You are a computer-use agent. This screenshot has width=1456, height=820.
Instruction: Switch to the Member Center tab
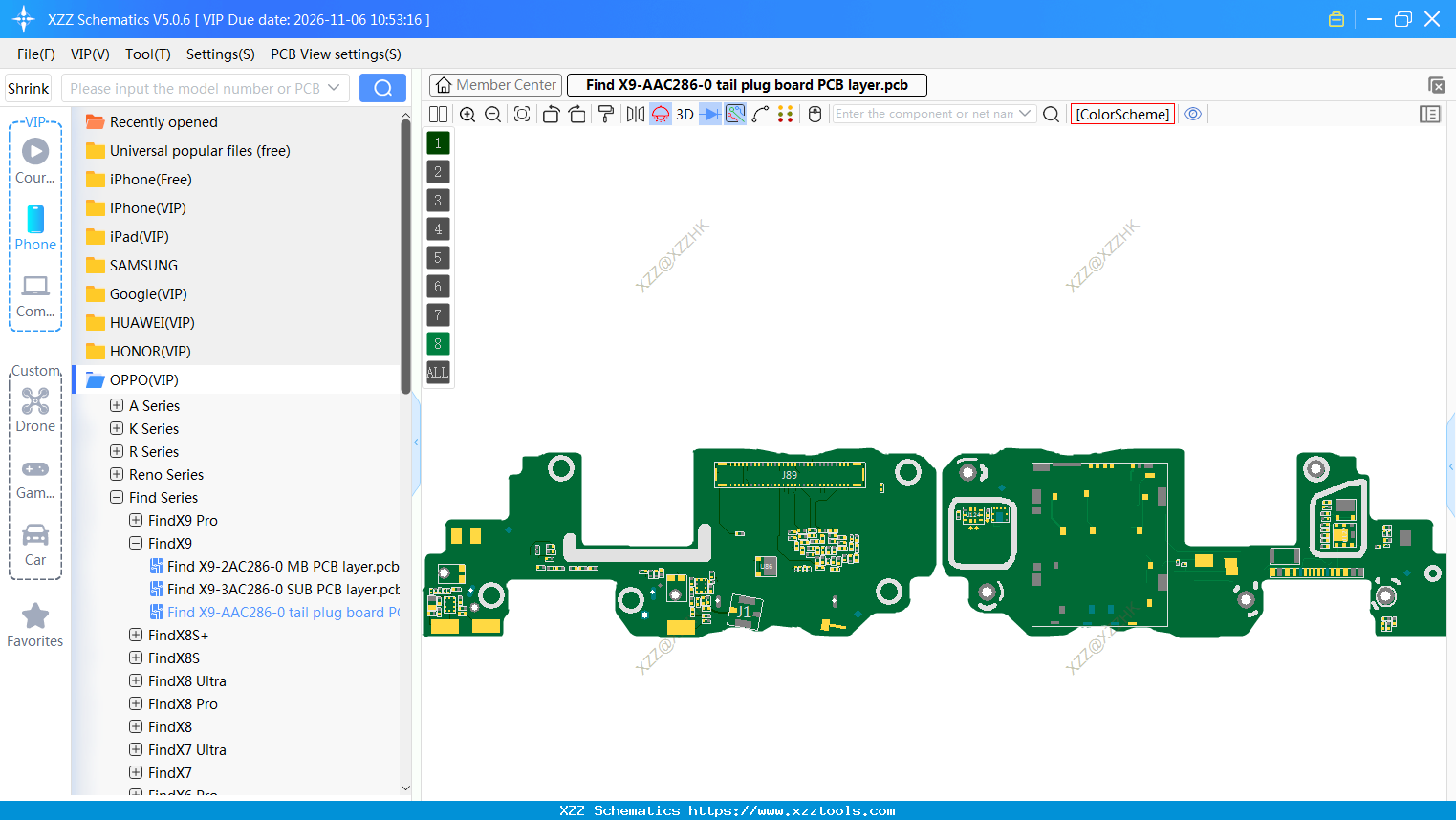[495, 85]
